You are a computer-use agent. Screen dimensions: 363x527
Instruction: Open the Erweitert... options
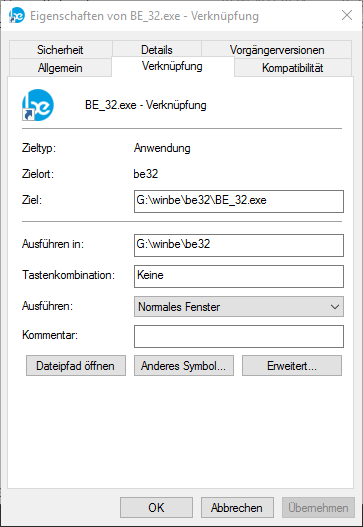[x=292, y=366]
